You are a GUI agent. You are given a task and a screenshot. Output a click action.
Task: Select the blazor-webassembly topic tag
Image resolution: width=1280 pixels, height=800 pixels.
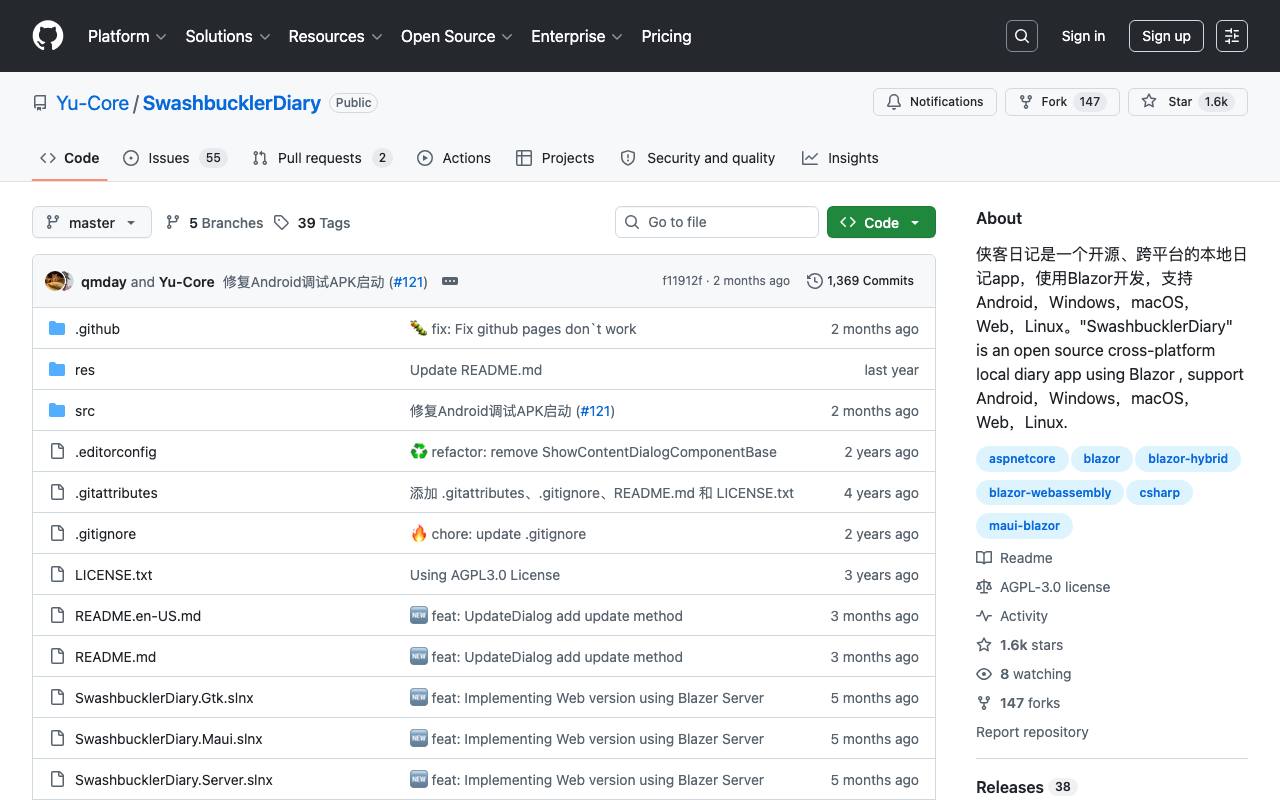pos(1050,492)
